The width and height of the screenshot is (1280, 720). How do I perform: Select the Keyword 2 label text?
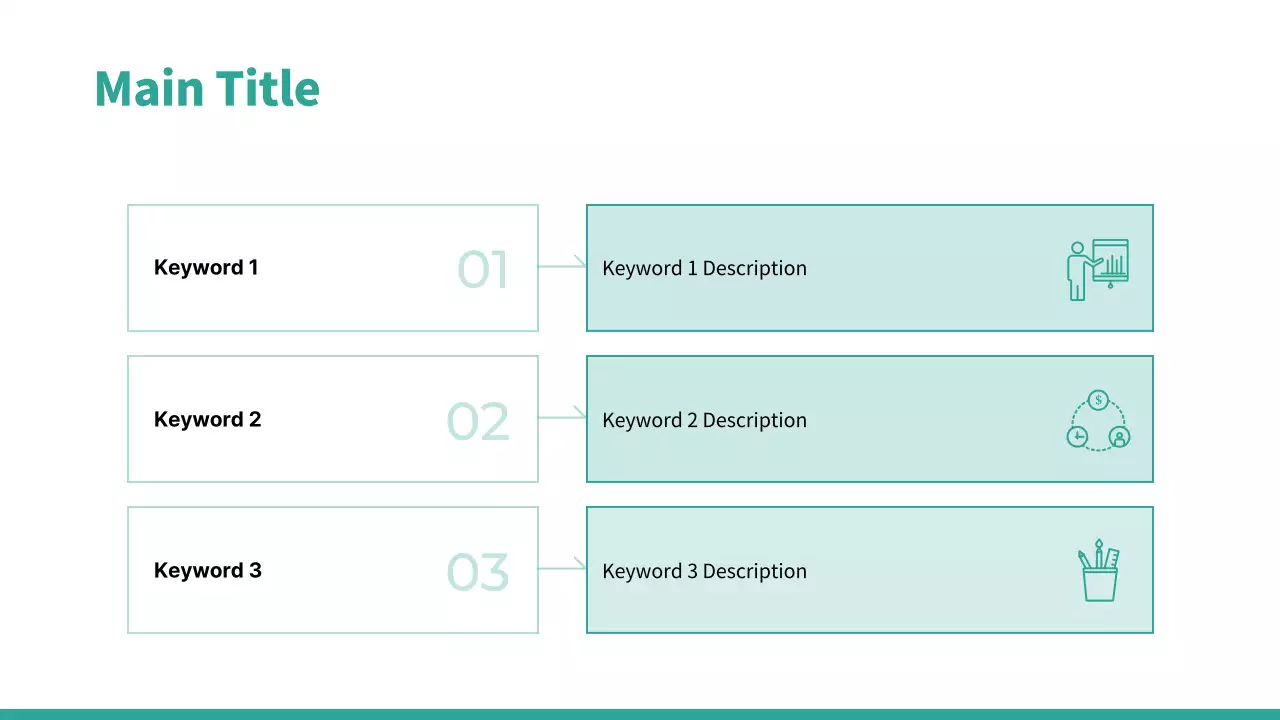pos(207,420)
